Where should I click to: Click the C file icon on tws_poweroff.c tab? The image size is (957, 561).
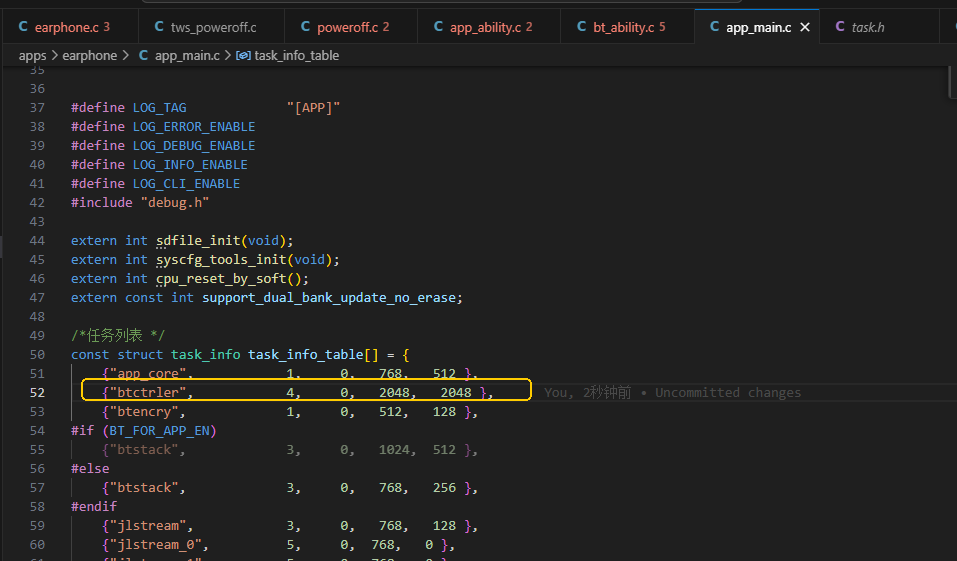tap(159, 26)
